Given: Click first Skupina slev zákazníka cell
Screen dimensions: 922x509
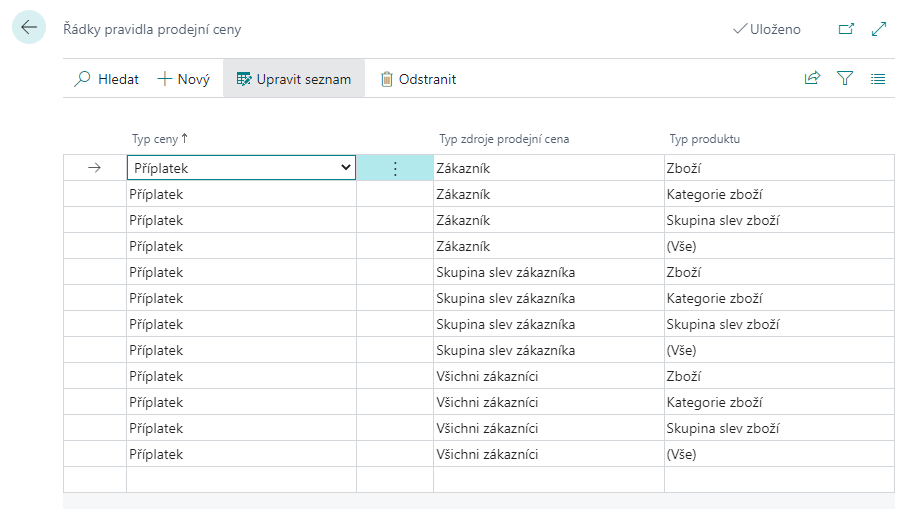Looking at the screenshot, I should coord(547,272).
